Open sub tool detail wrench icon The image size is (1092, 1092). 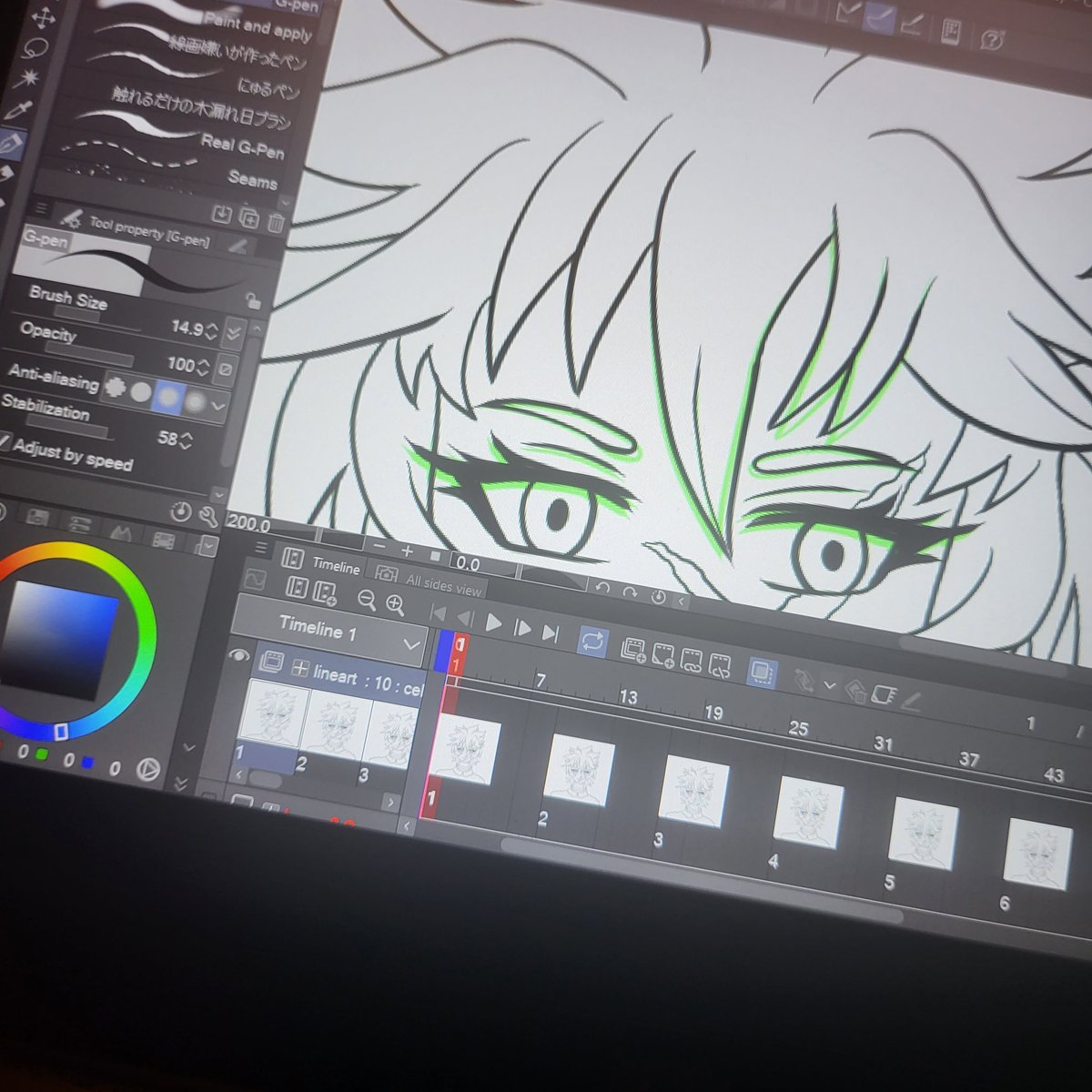click(x=208, y=518)
